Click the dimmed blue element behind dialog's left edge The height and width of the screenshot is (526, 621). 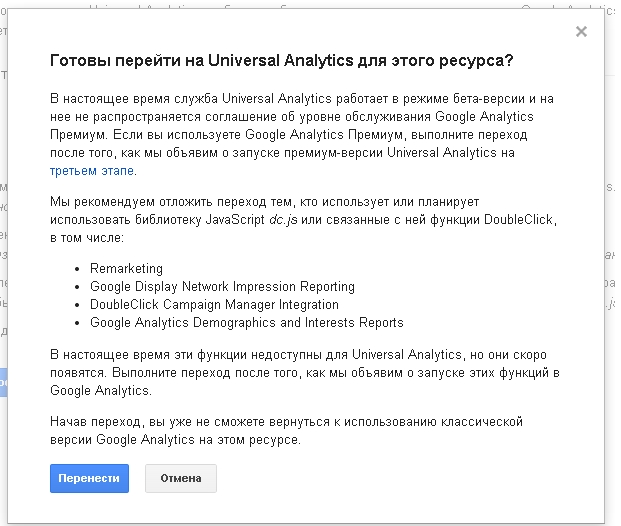pos(3,384)
